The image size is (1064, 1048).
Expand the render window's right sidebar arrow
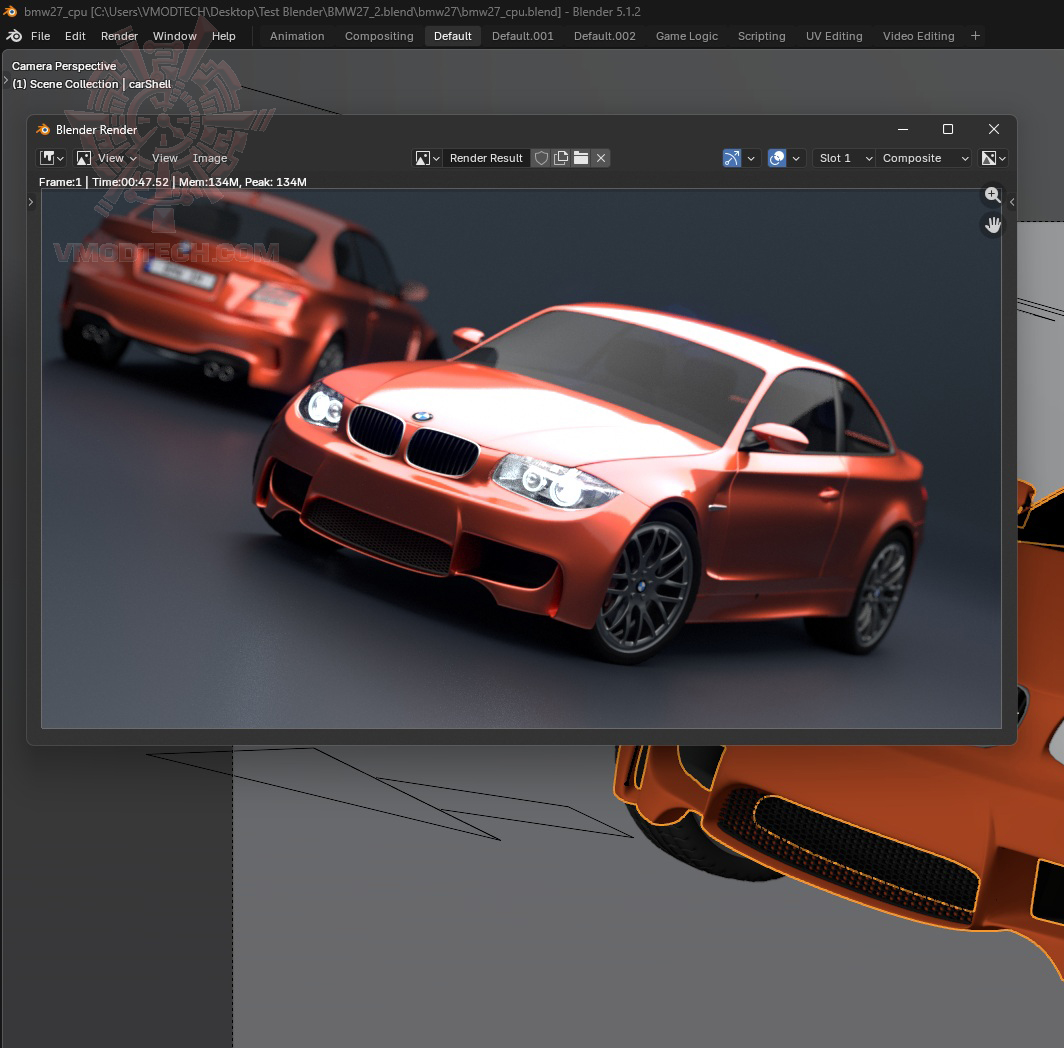(1012, 202)
